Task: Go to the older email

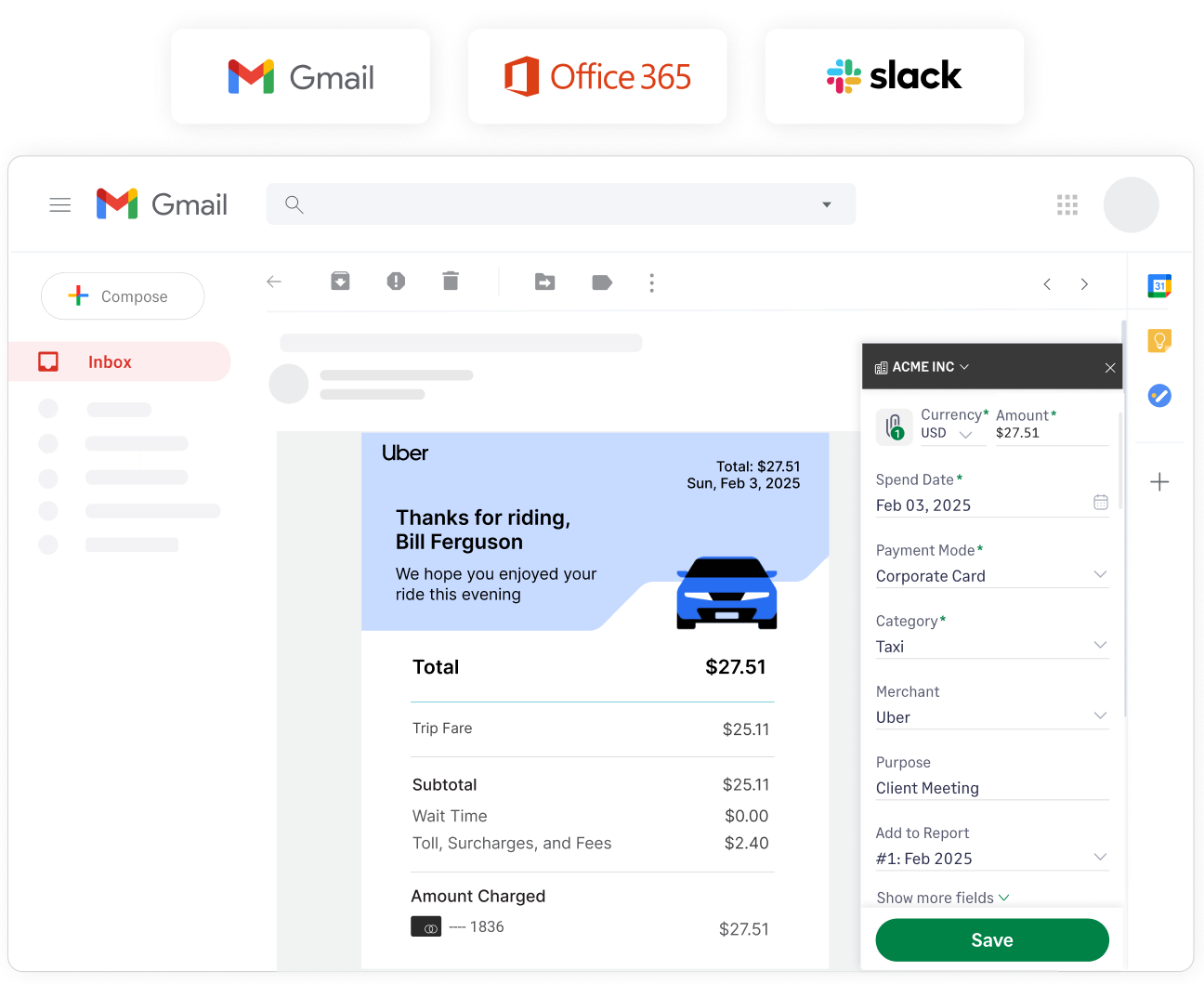Action: (1084, 284)
